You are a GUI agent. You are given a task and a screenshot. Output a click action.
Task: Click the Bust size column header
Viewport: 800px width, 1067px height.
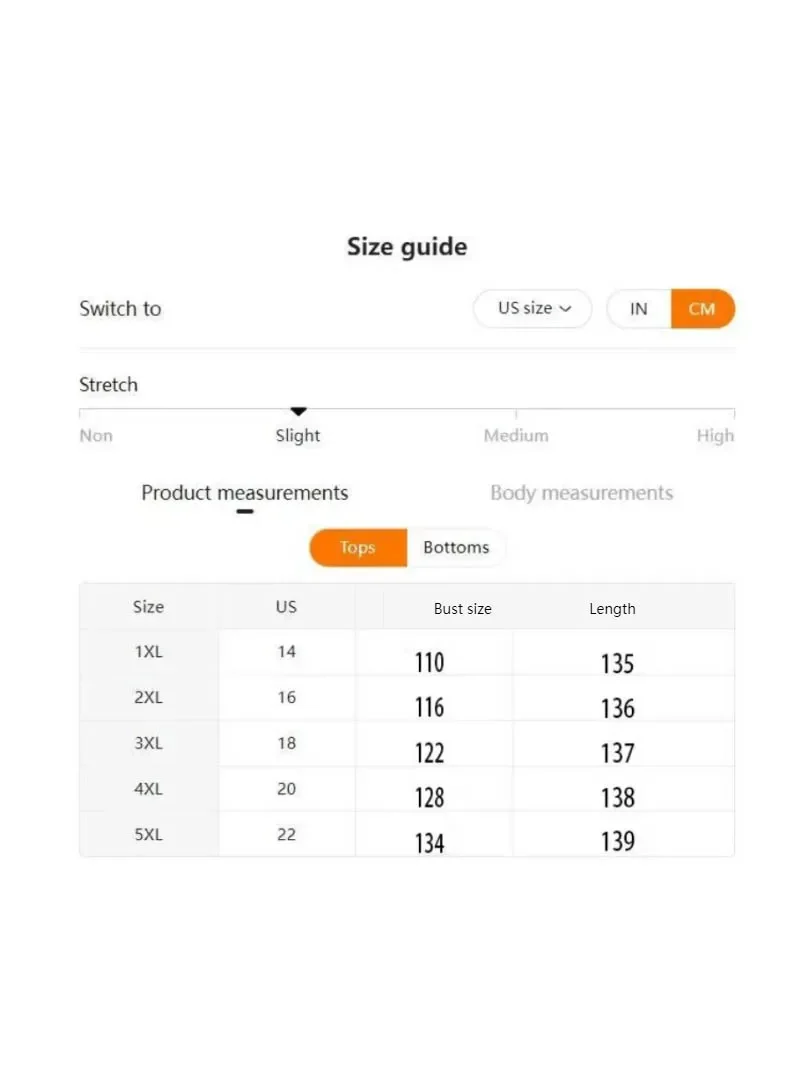click(463, 609)
